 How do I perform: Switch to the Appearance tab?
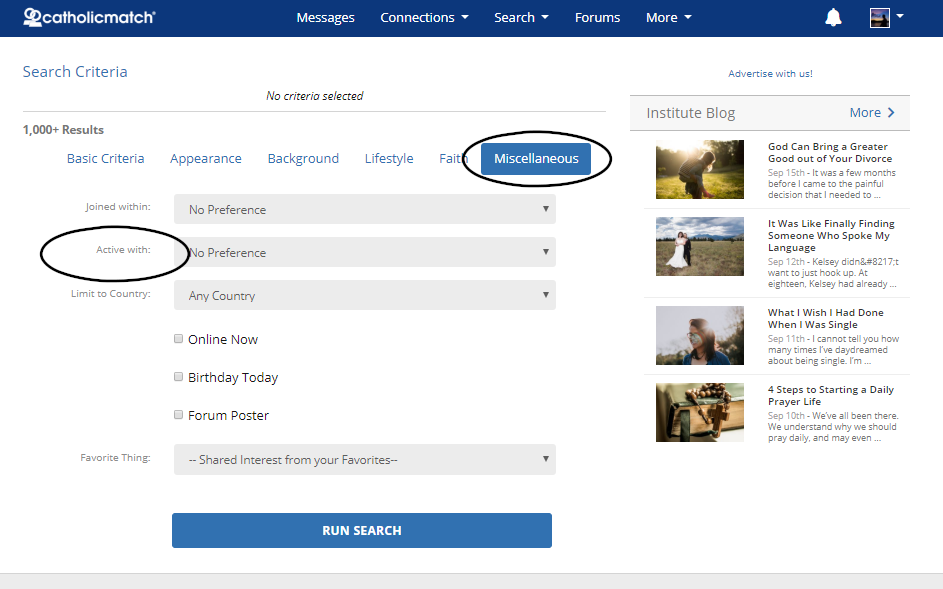(x=206, y=159)
